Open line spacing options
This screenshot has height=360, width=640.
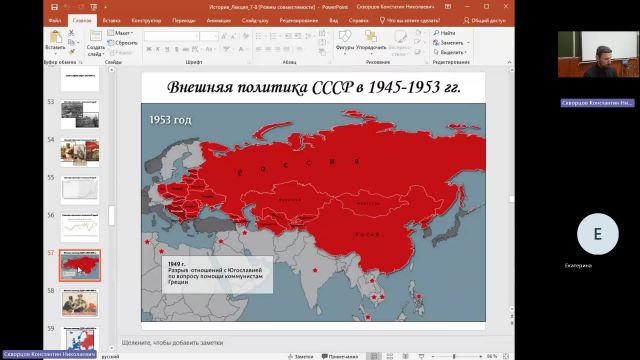point(309,36)
